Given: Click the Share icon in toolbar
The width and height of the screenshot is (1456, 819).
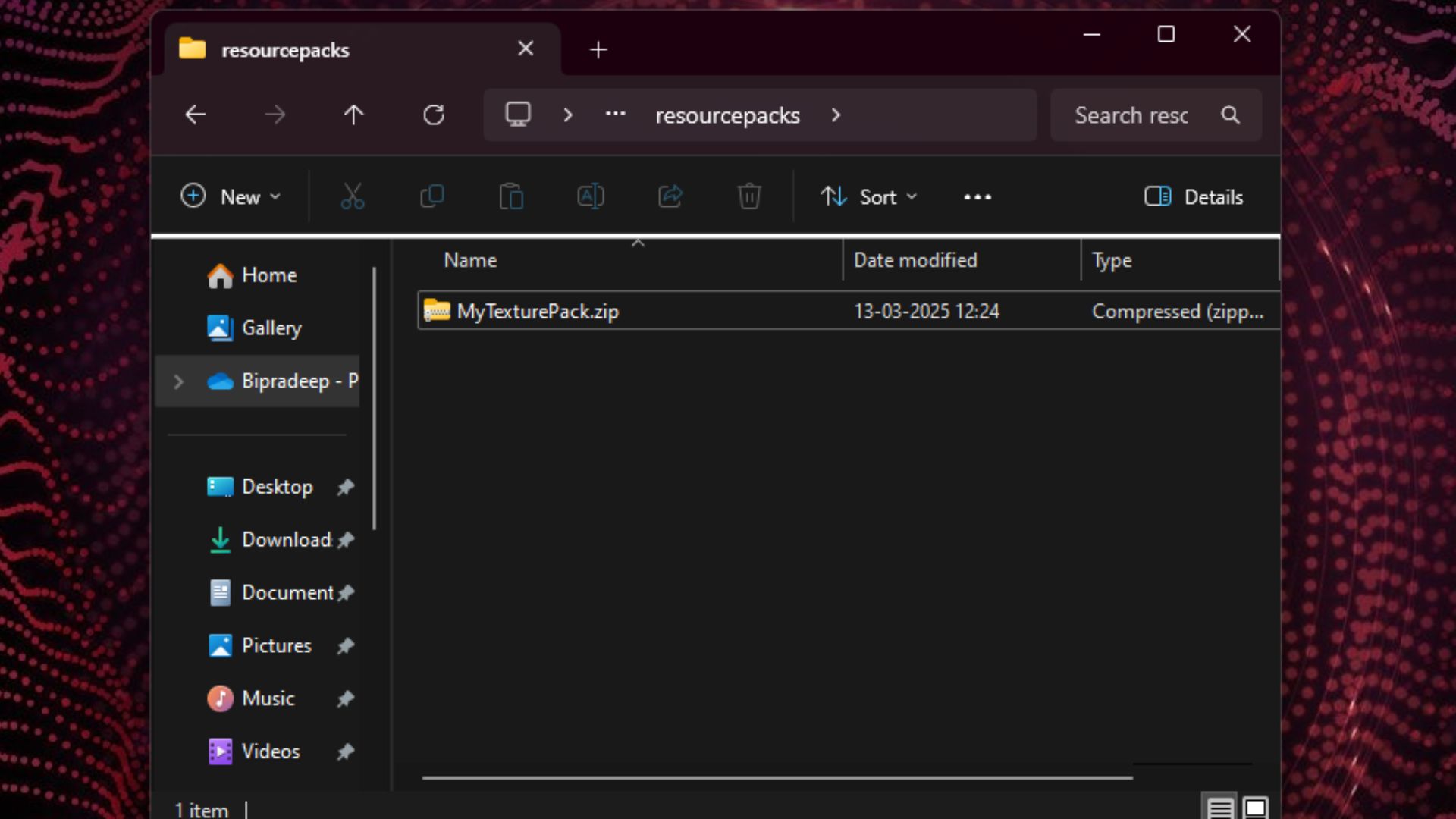Looking at the screenshot, I should 670,196.
